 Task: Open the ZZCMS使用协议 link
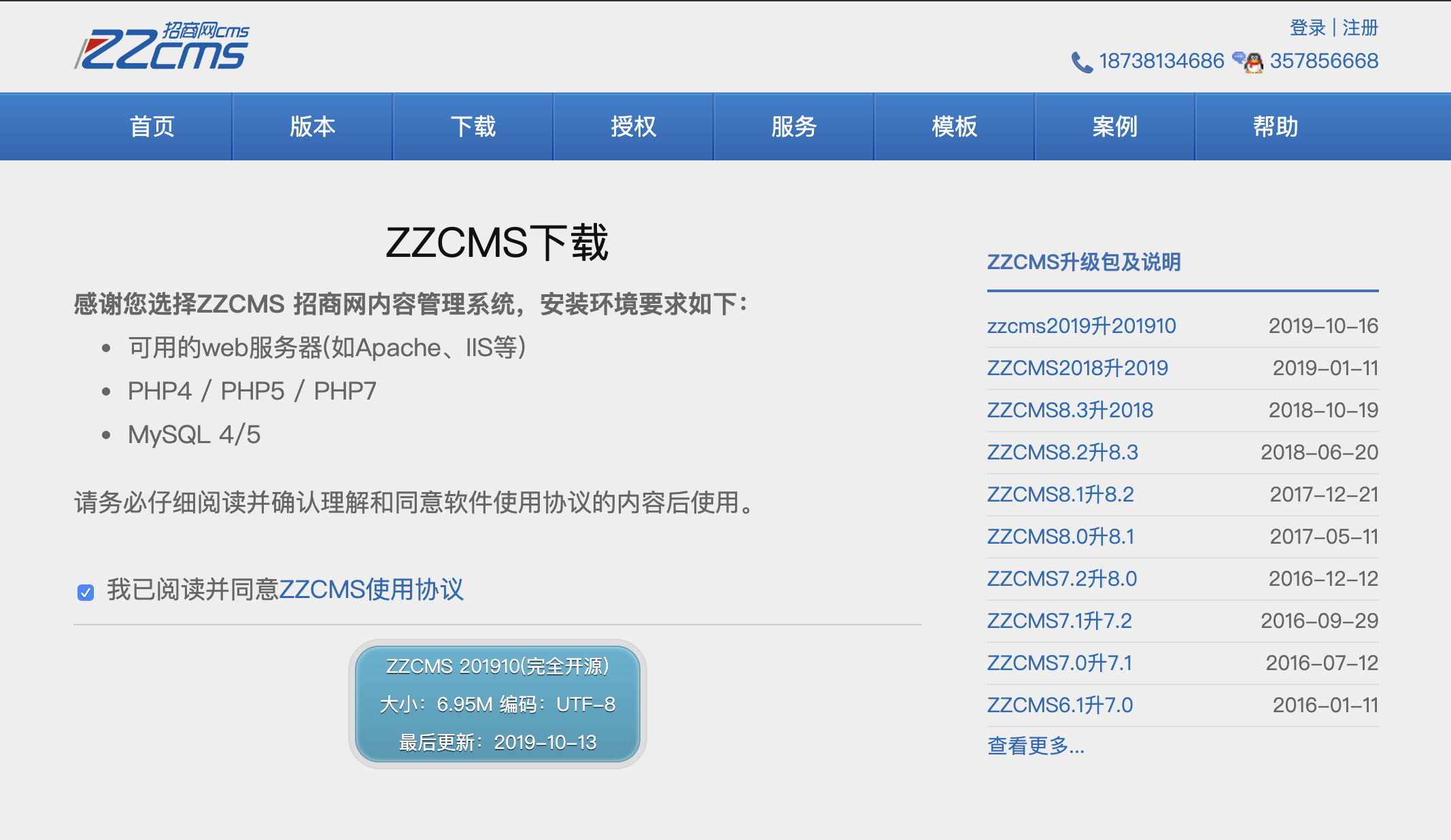[x=371, y=589]
